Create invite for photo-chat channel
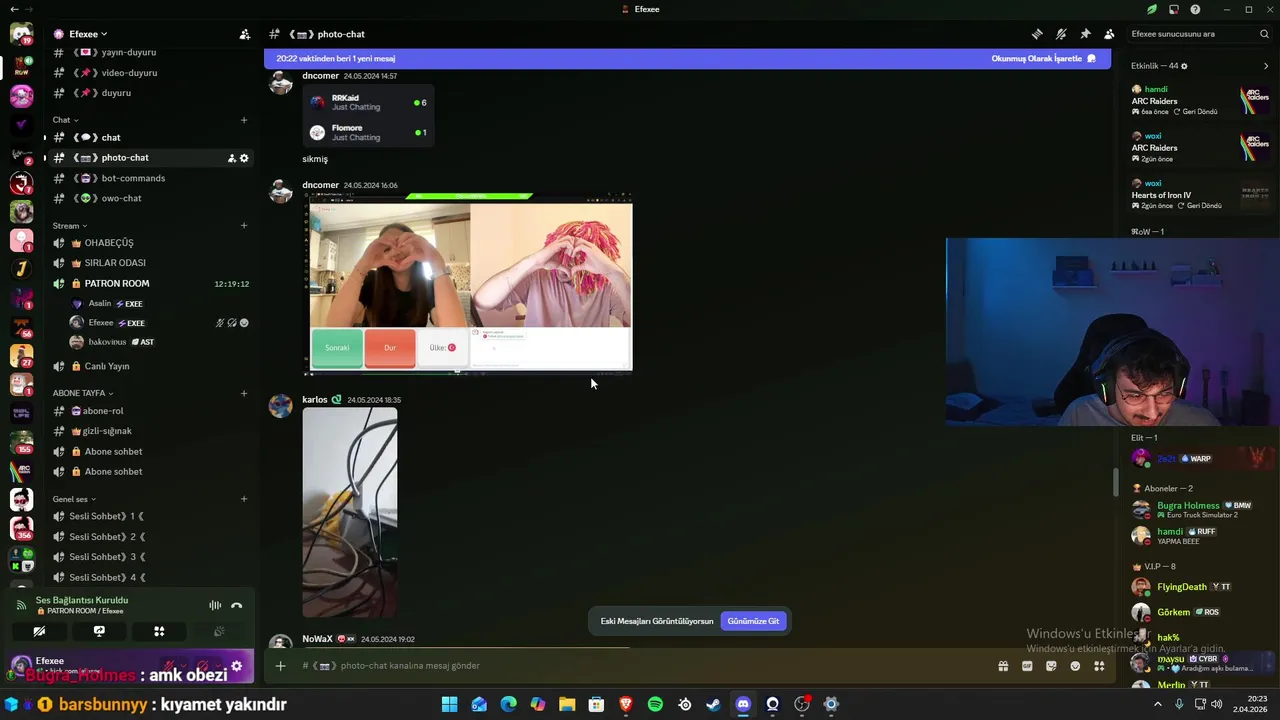 pos(231,158)
